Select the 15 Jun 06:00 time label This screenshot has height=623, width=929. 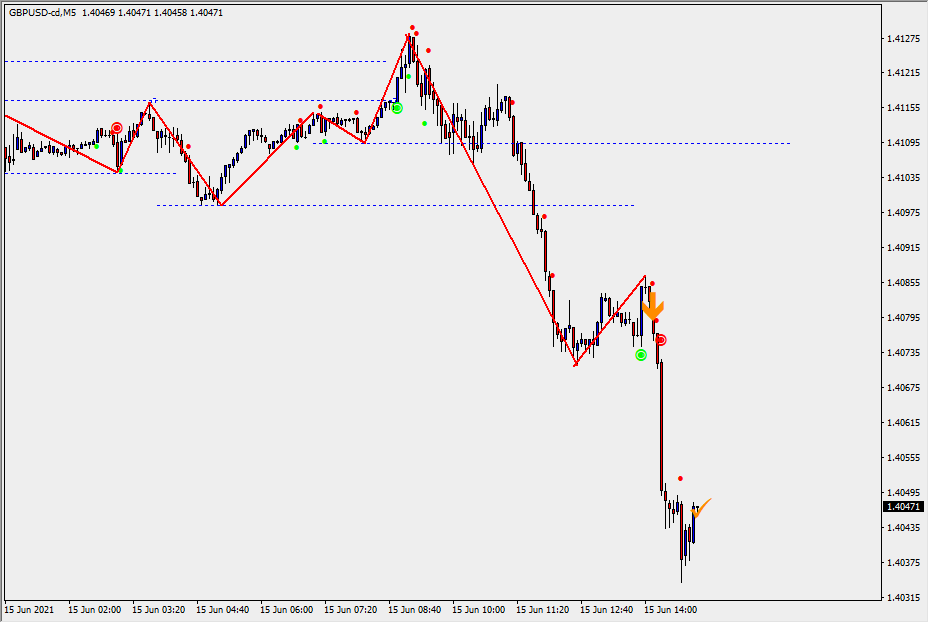click(x=287, y=609)
